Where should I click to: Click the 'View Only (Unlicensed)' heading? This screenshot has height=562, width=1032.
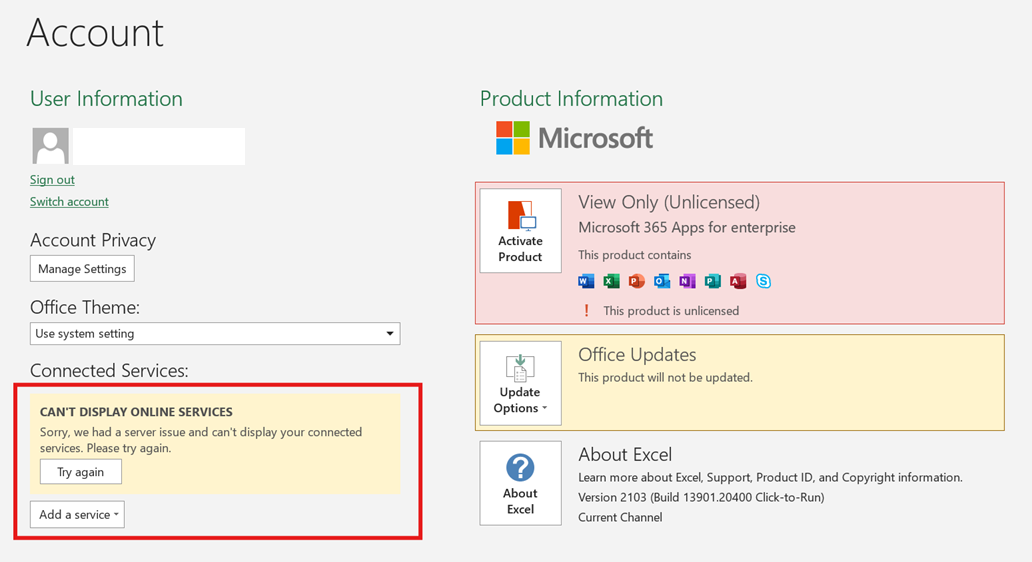point(669,202)
